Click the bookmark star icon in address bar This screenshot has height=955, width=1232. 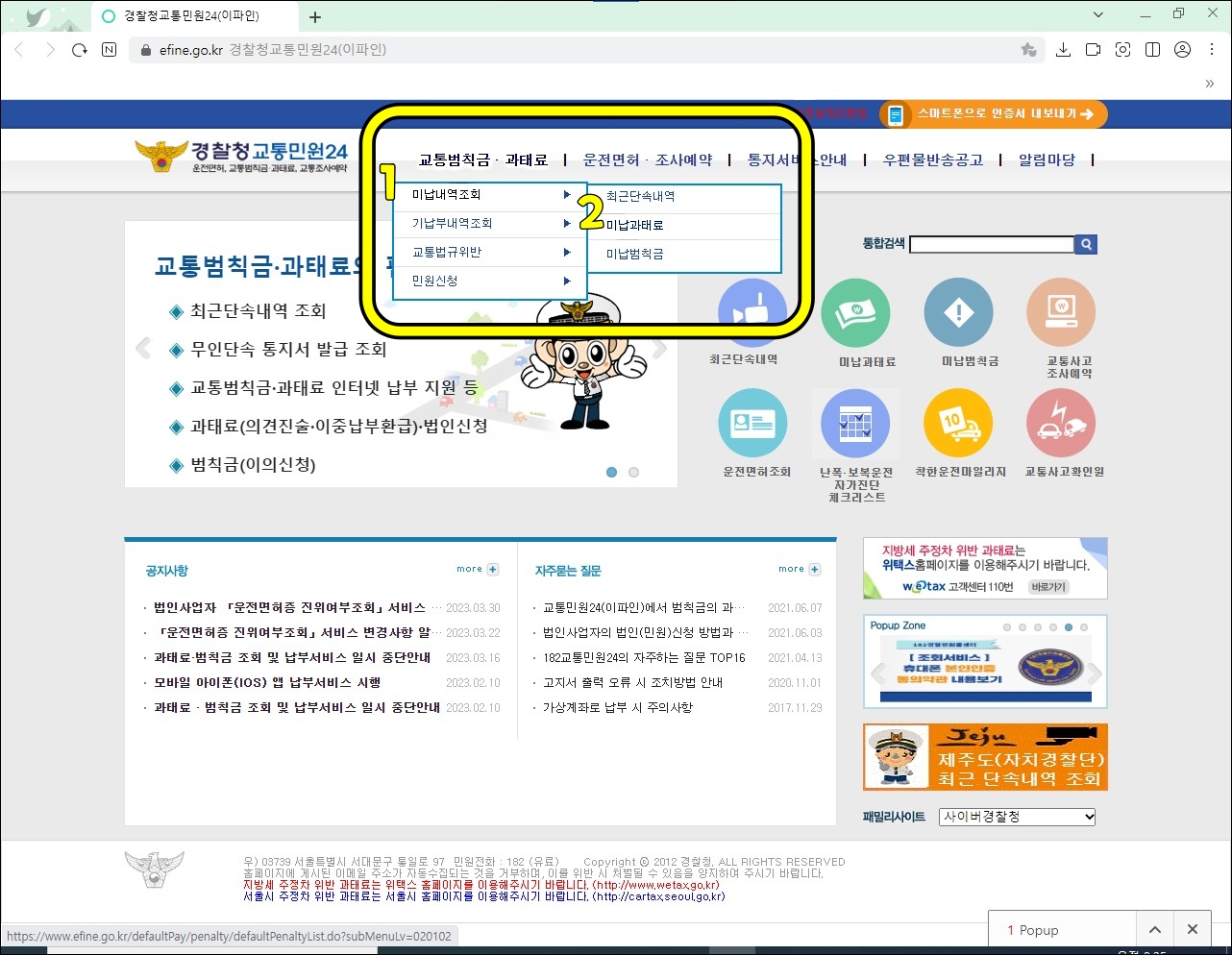point(1028,50)
